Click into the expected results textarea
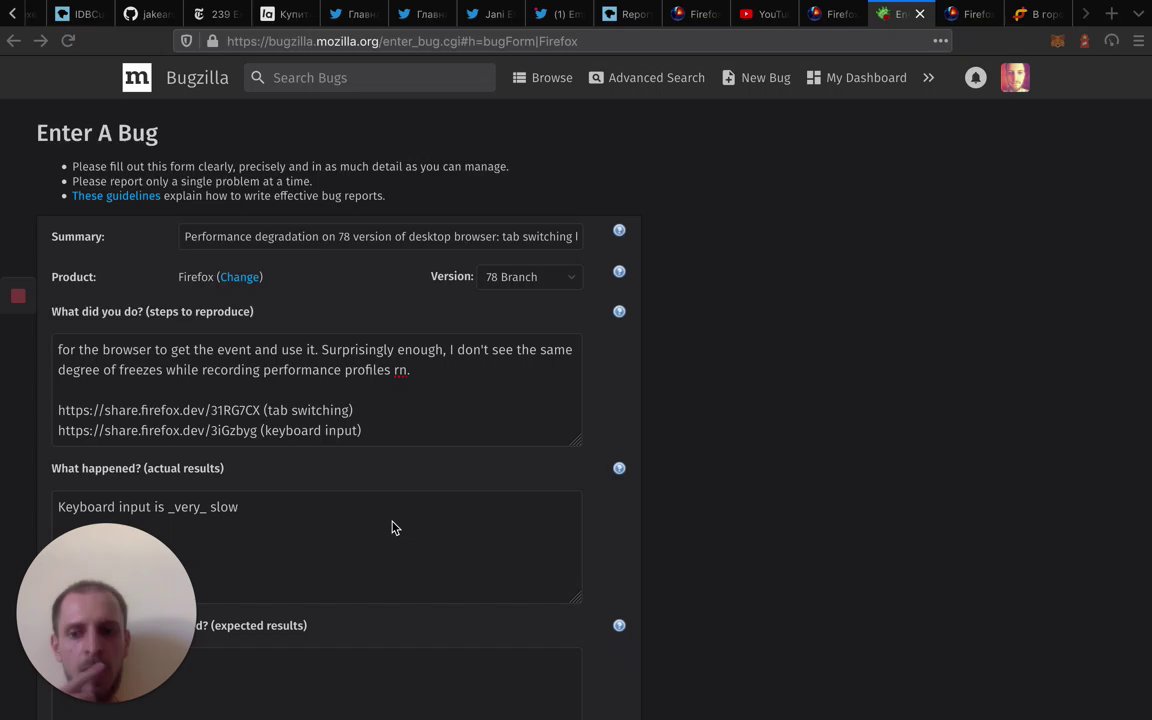 [317, 683]
